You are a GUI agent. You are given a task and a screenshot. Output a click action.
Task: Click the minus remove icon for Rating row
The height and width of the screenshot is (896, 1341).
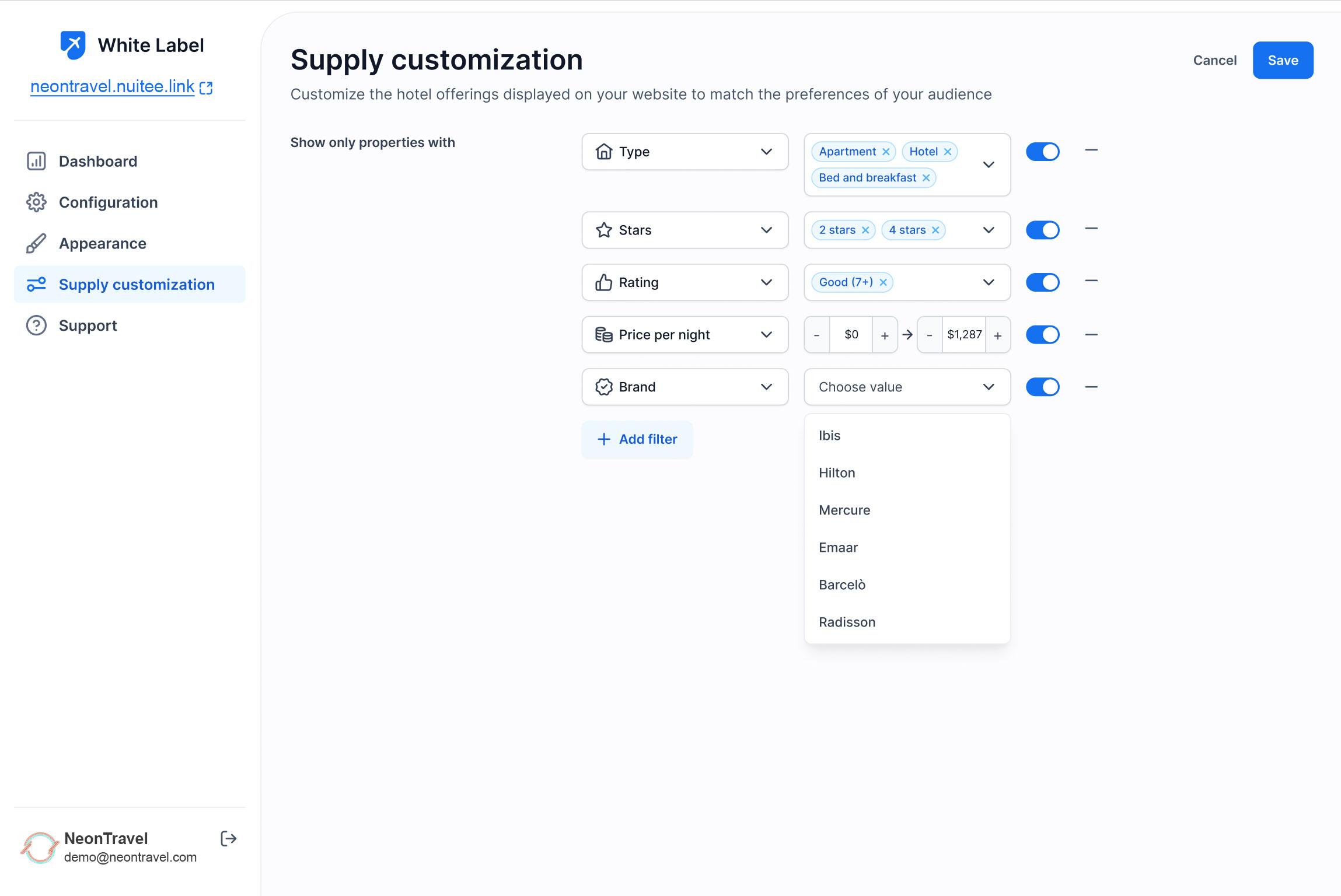[1091, 281]
